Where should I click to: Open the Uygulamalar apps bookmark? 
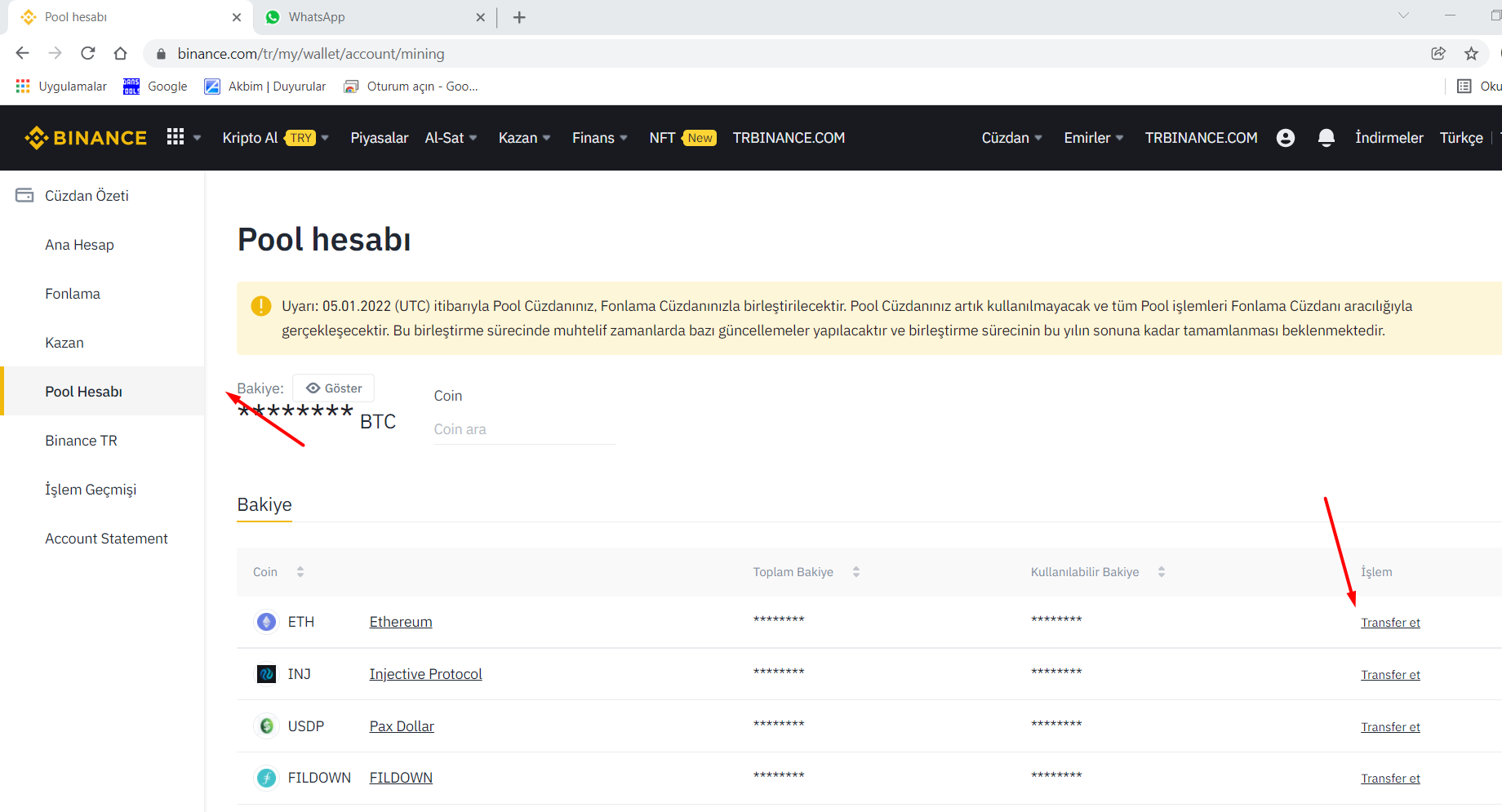point(61,87)
